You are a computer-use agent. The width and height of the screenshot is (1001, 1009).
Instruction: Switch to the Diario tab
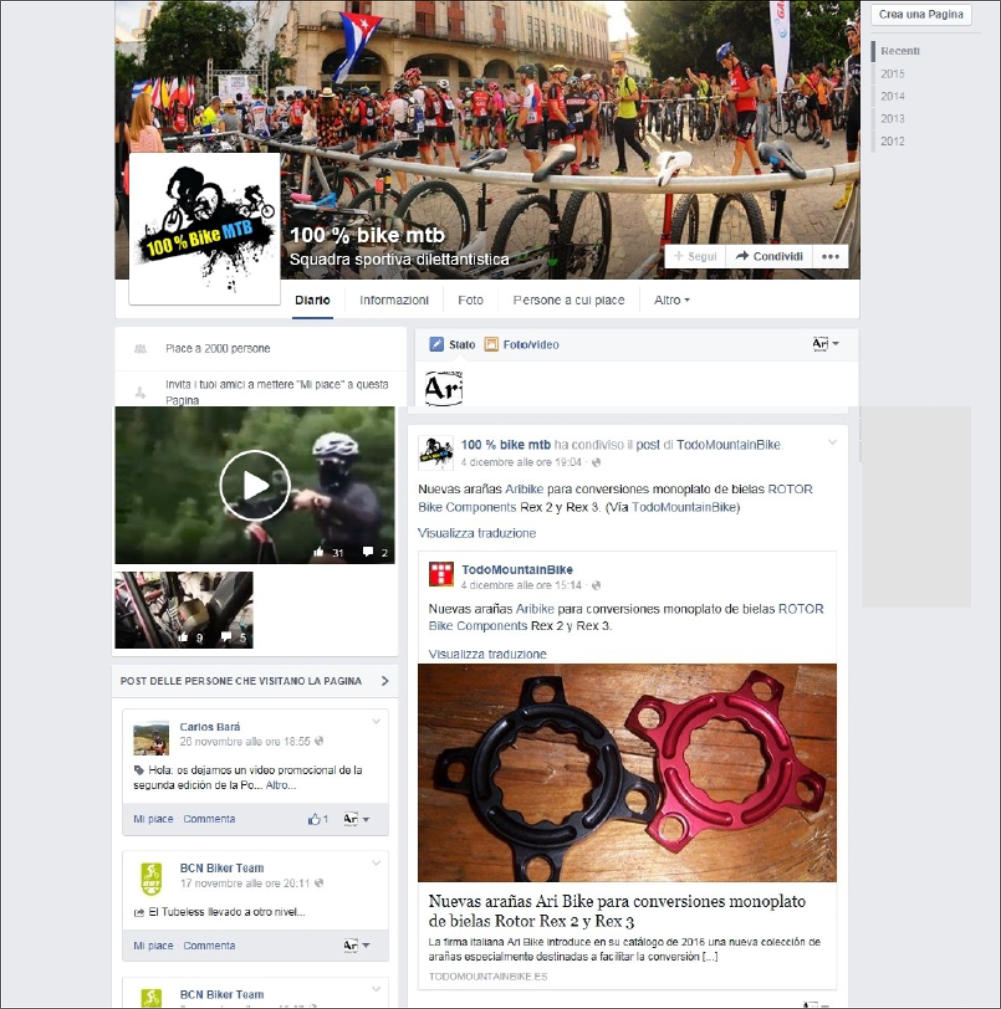(312, 300)
